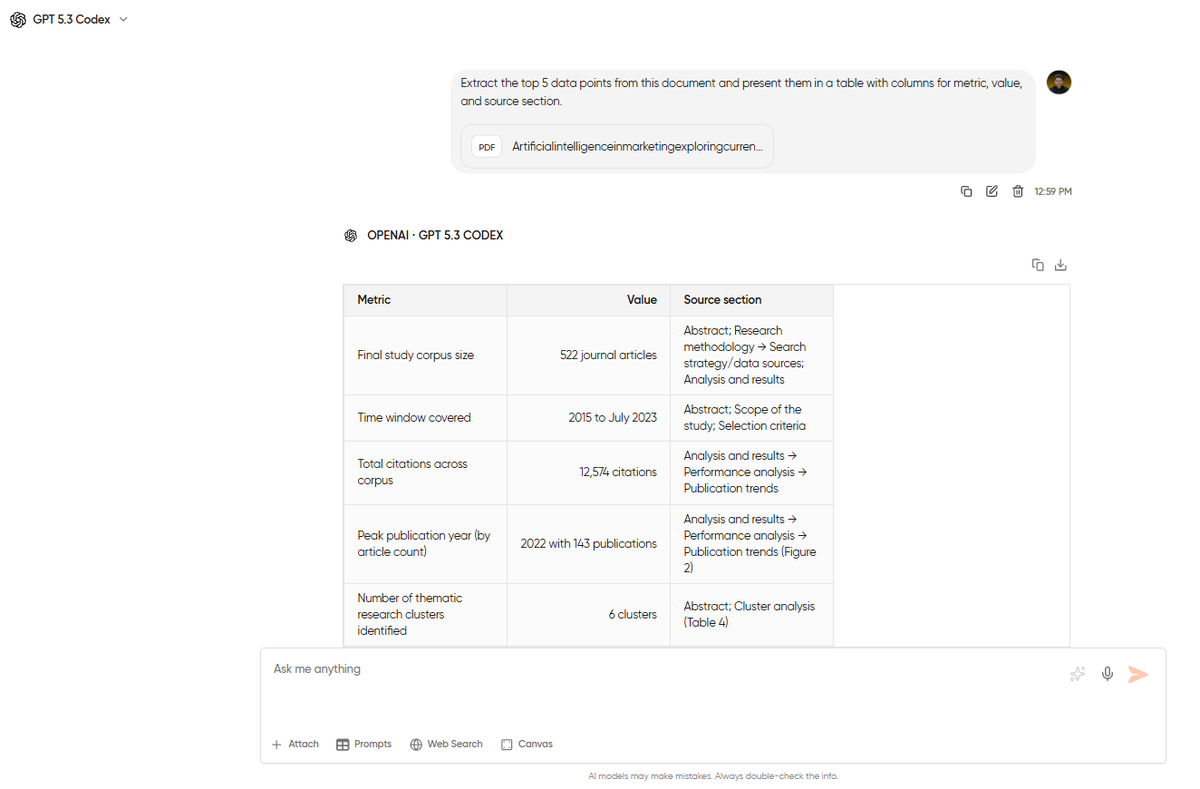
Task: Click the Source section column header
Action: [722, 299]
